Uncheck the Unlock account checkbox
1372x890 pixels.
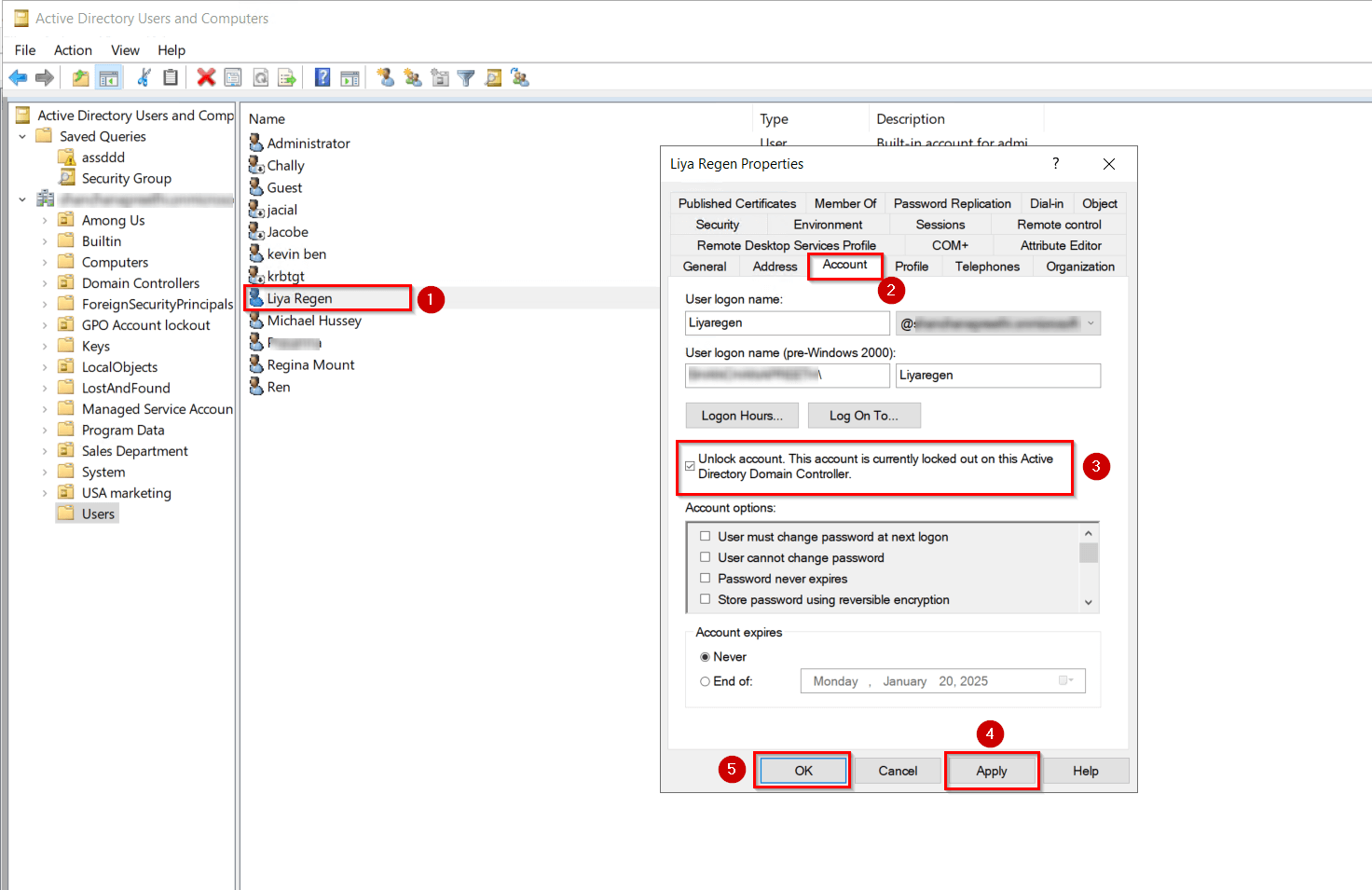[690, 464]
